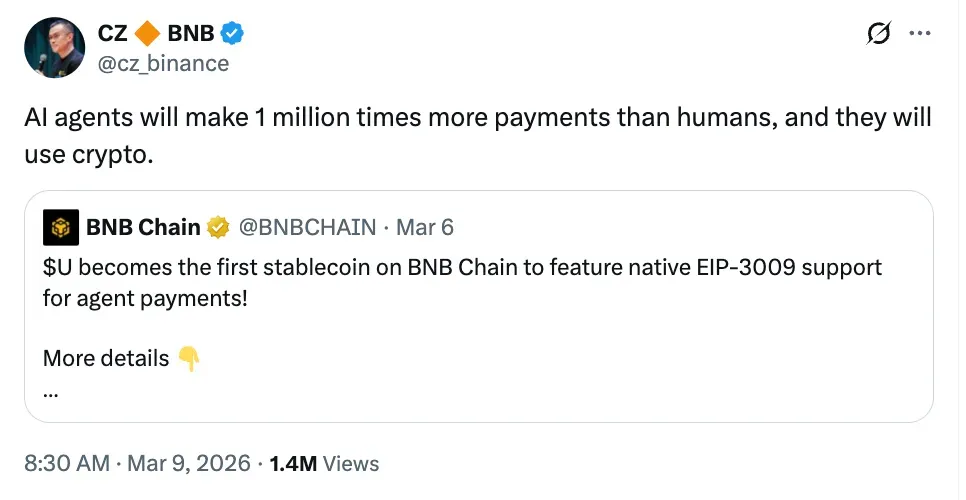Click the $U cashtag in quoted post
Image resolution: width=966 pixels, height=500 pixels.
click(x=57, y=269)
